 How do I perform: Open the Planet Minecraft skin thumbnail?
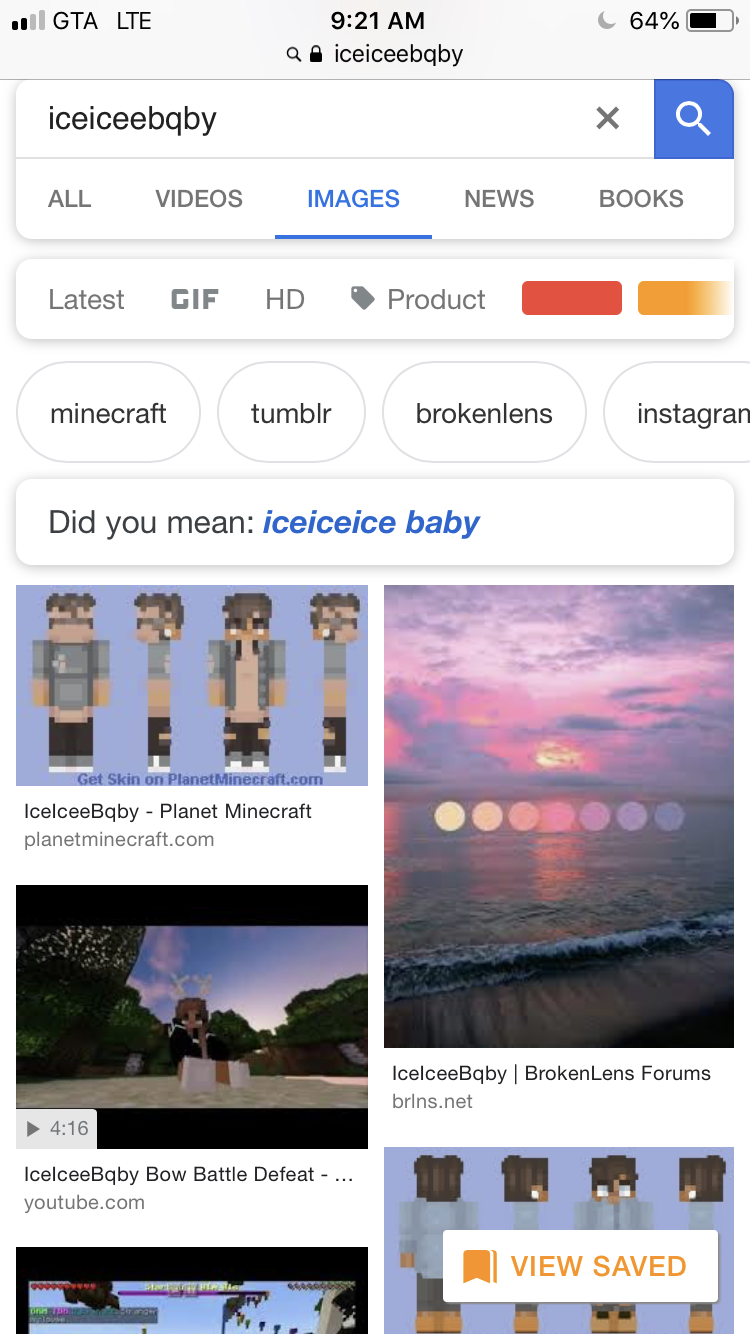[192, 685]
